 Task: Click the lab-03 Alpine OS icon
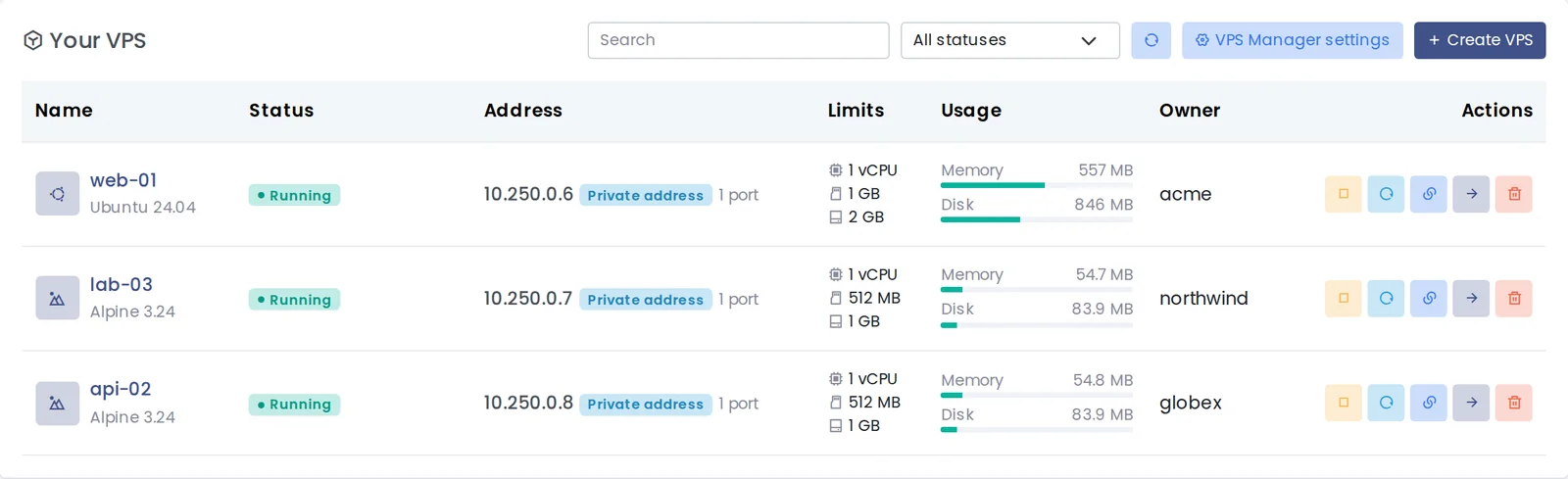click(57, 299)
